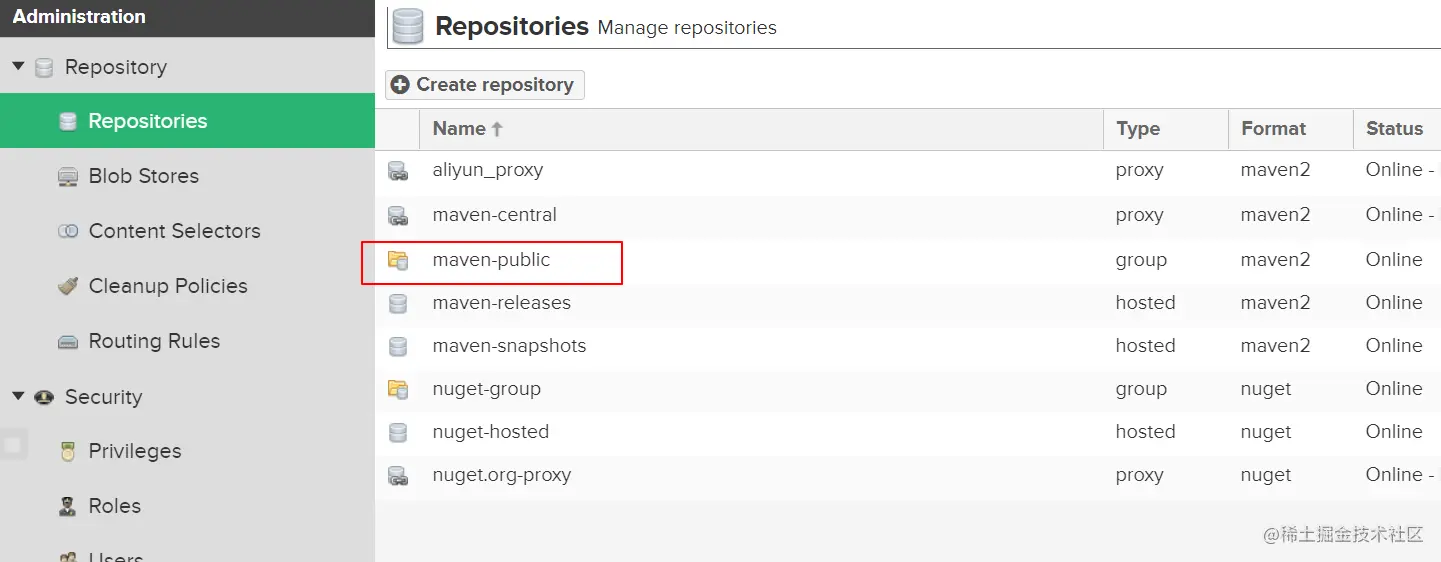The image size is (1441, 562).
Task: Open the Repositories menu item
Action: [147, 121]
